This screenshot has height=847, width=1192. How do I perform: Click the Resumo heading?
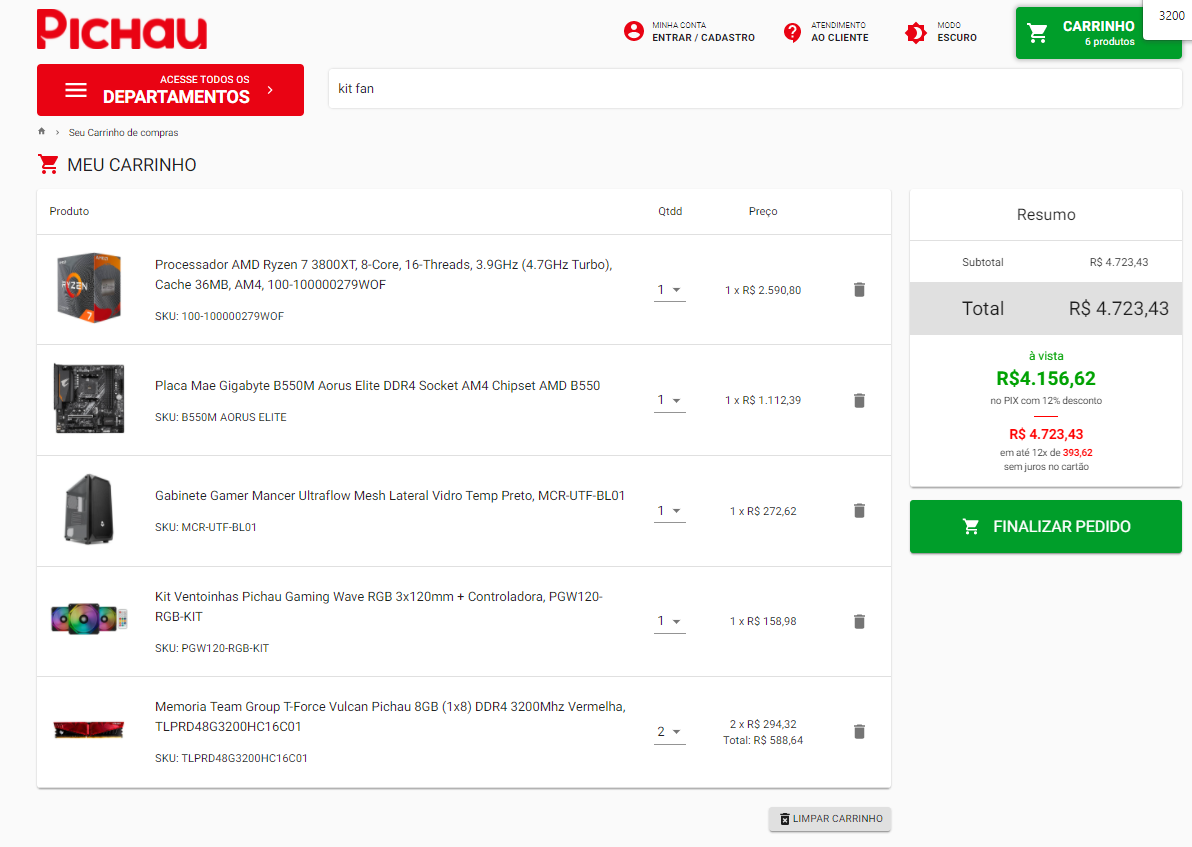[x=1046, y=215]
